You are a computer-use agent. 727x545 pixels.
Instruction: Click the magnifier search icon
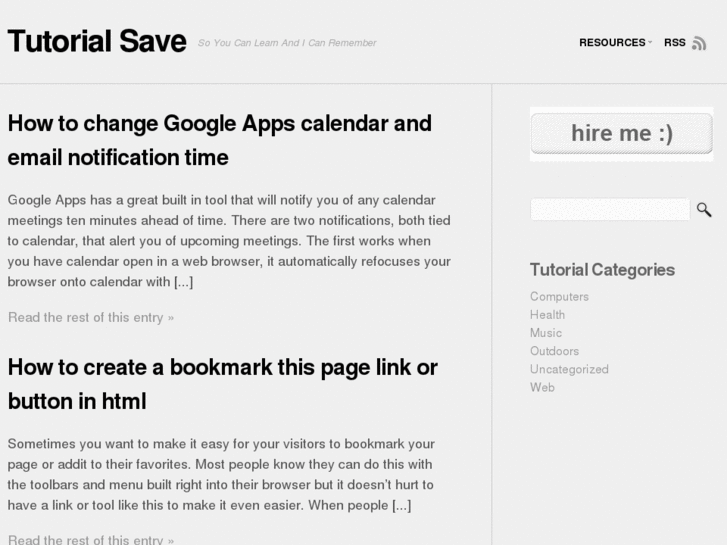coord(704,209)
